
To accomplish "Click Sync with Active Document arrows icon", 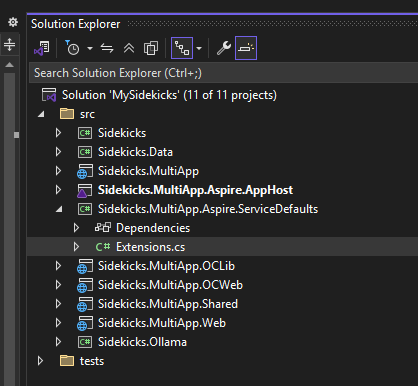I will tap(107, 49).
